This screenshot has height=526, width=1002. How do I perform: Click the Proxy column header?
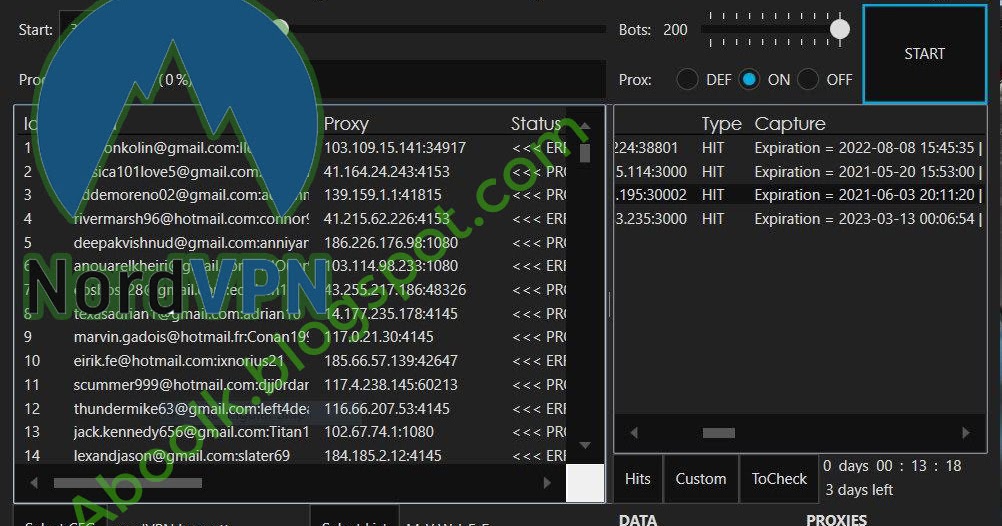pos(346,123)
